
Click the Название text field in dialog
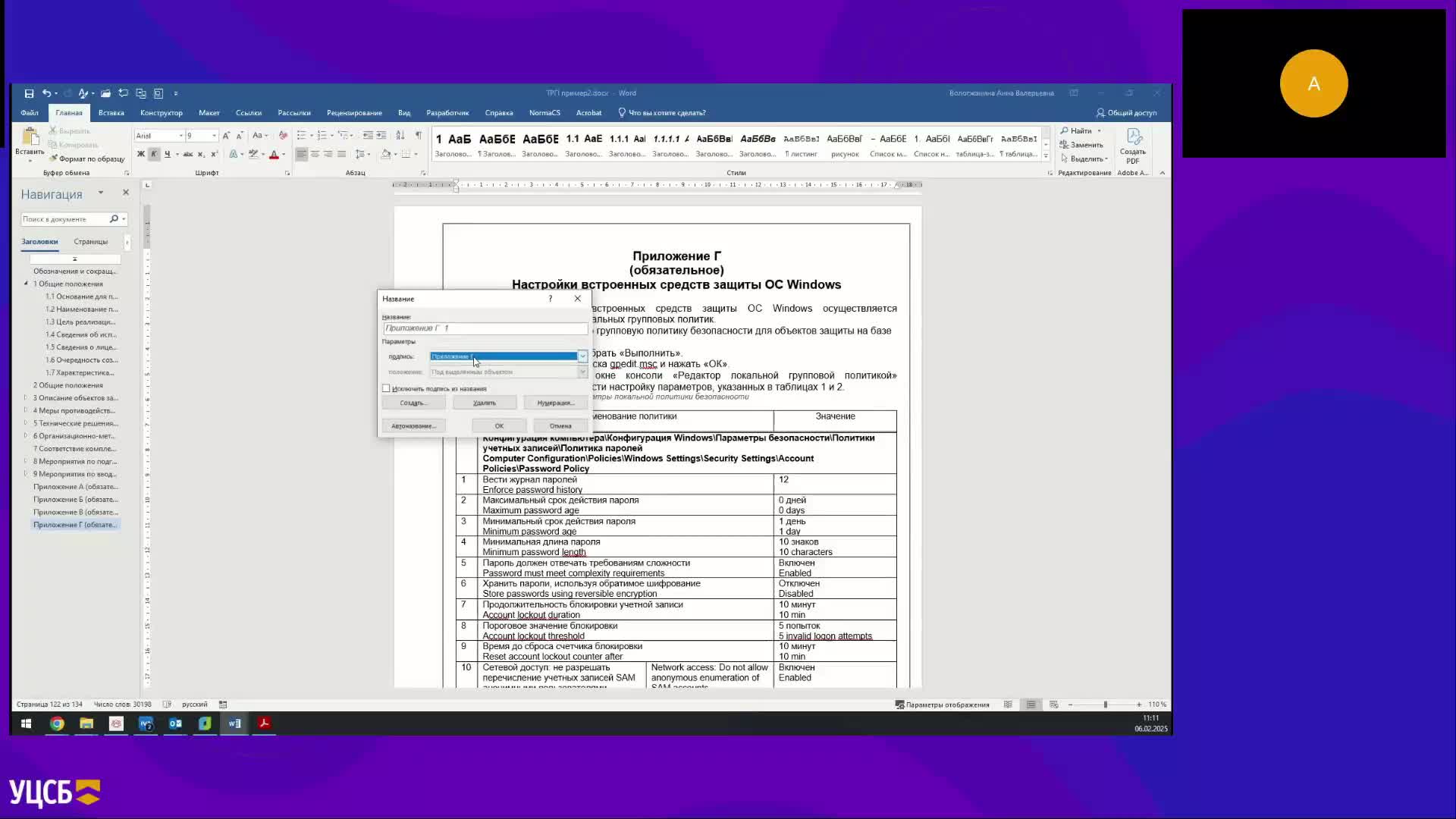click(x=485, y=328)
